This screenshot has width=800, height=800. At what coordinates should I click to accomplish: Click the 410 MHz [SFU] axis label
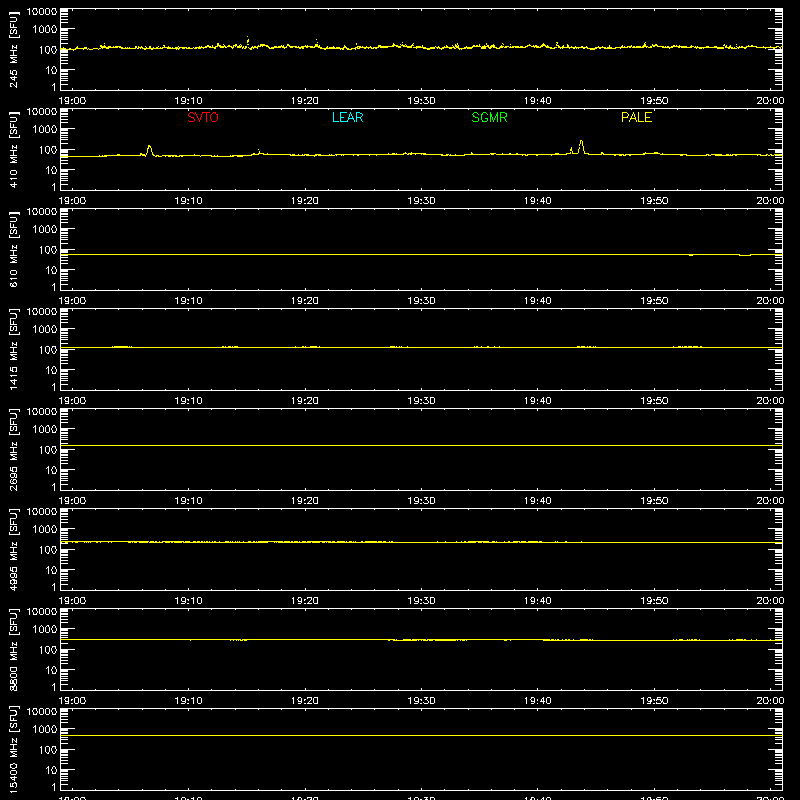tap(14, 150)
